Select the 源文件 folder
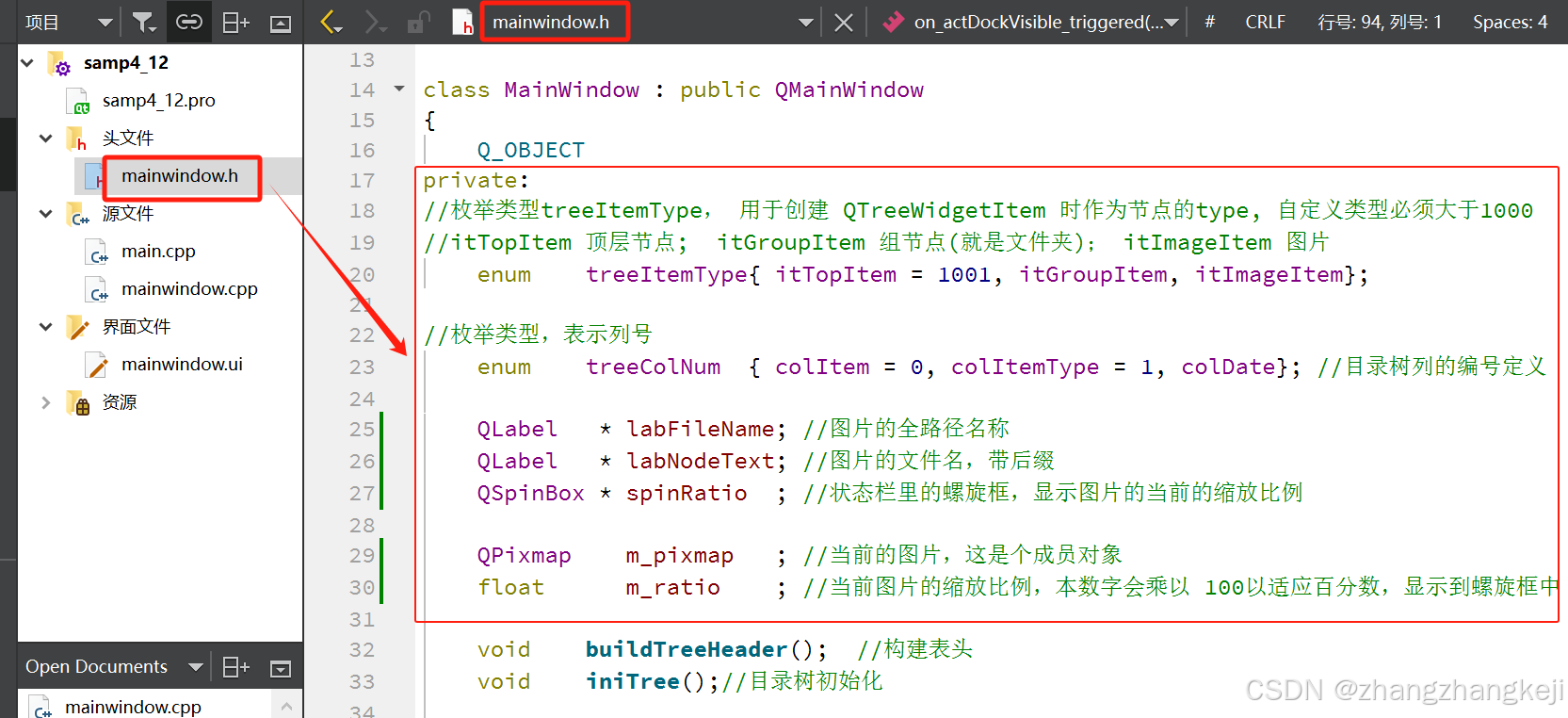The height and width of the screenshot is (718, 1568). point(128,213)
